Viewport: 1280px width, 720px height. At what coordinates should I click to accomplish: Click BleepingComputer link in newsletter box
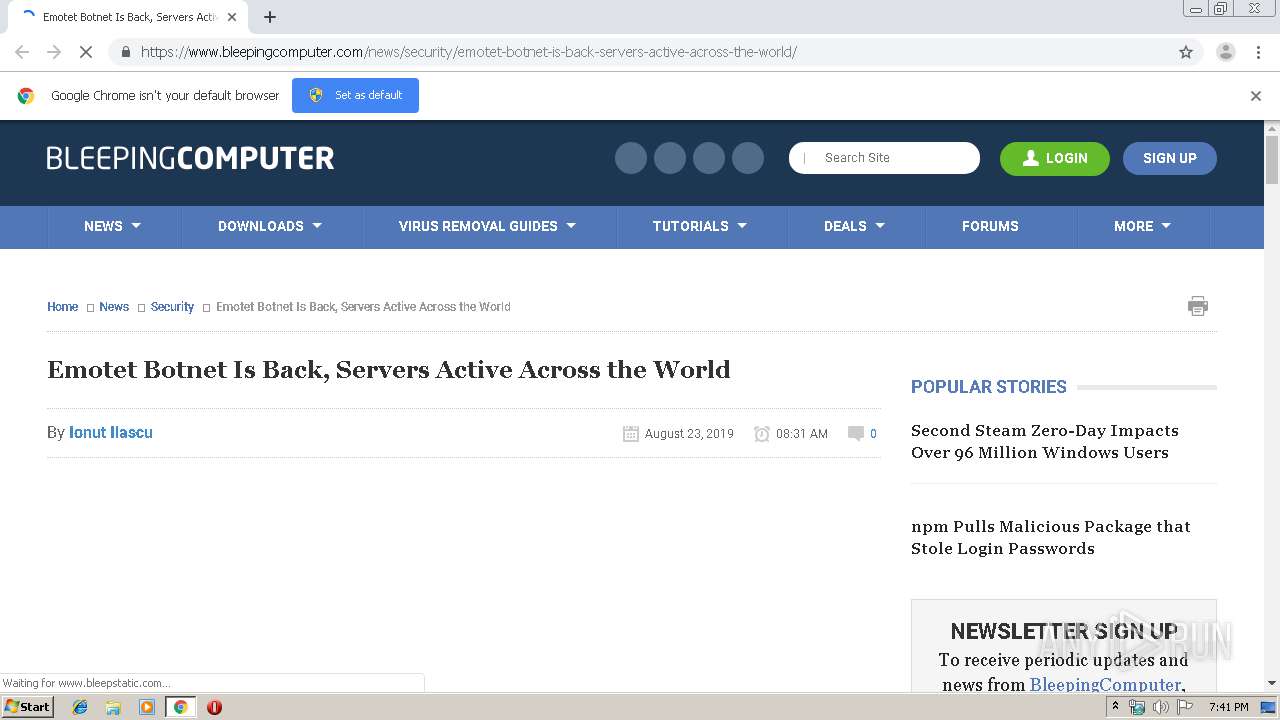pyautogui.click(x=1105, y=685)
